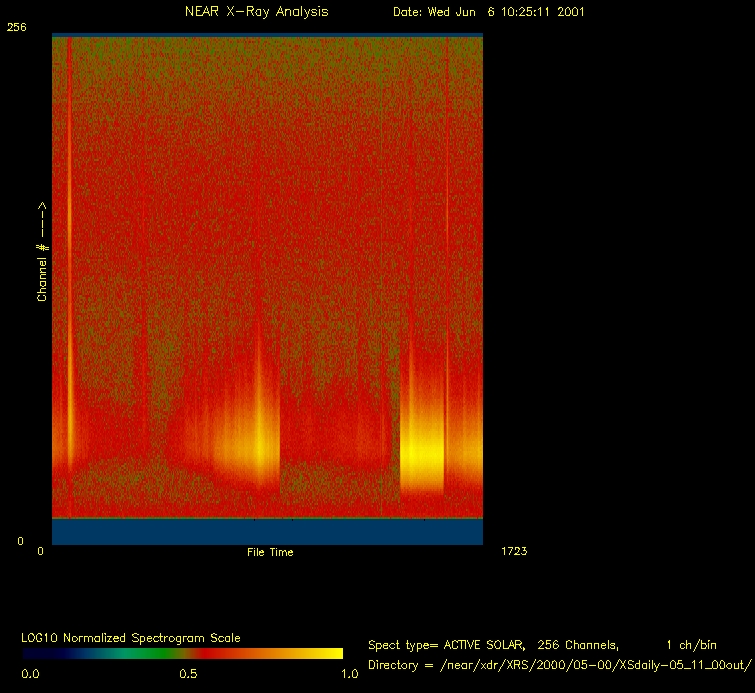The image size is (755, 693).
Task: Click the thin blue strip atop spectrogram
Action: 267,35
